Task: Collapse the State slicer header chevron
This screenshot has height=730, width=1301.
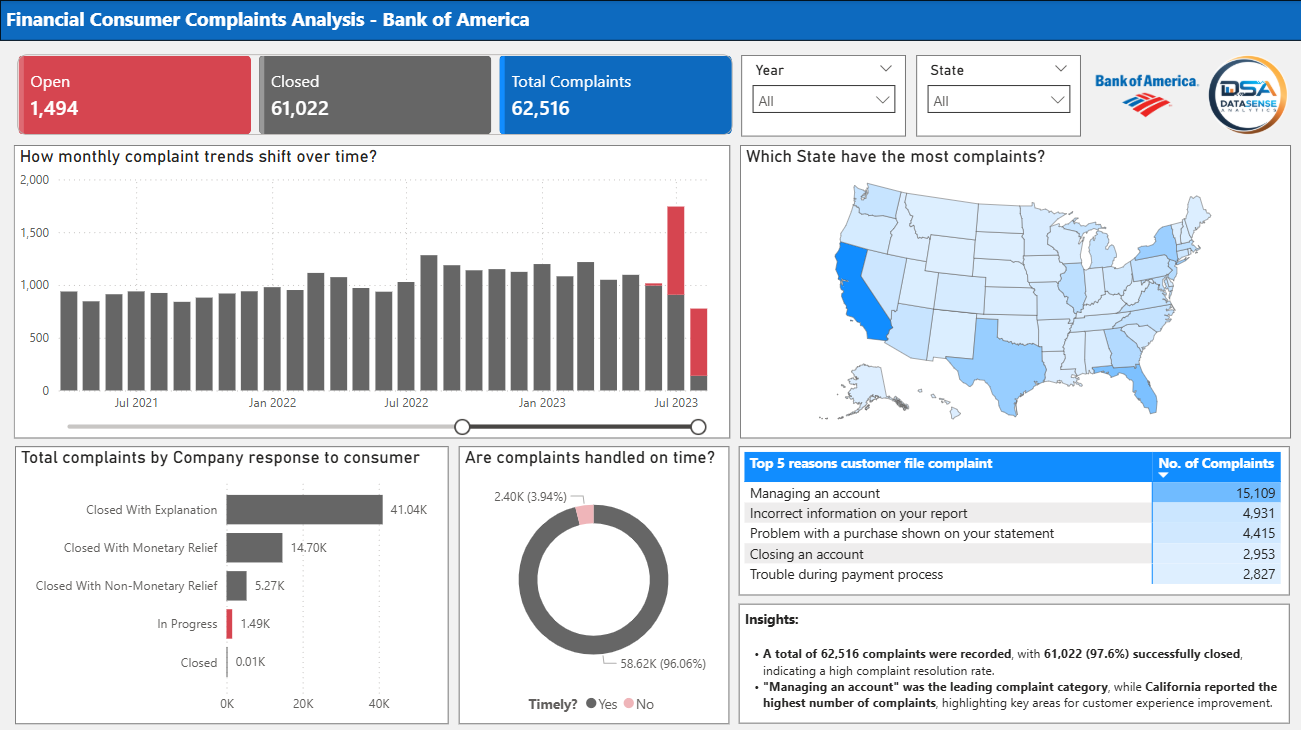Action: pos(1061,69)
